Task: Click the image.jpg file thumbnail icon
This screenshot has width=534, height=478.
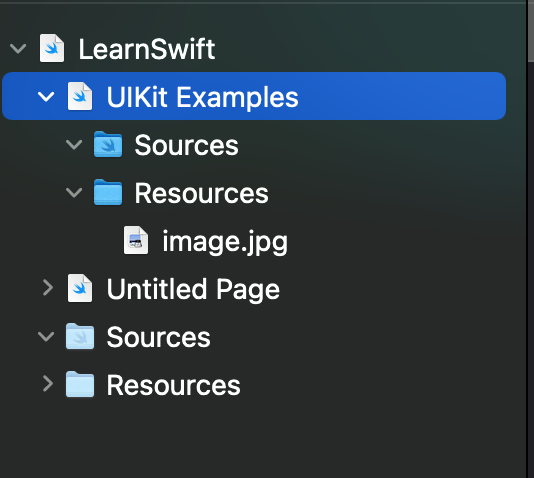Action: [136, 240]
